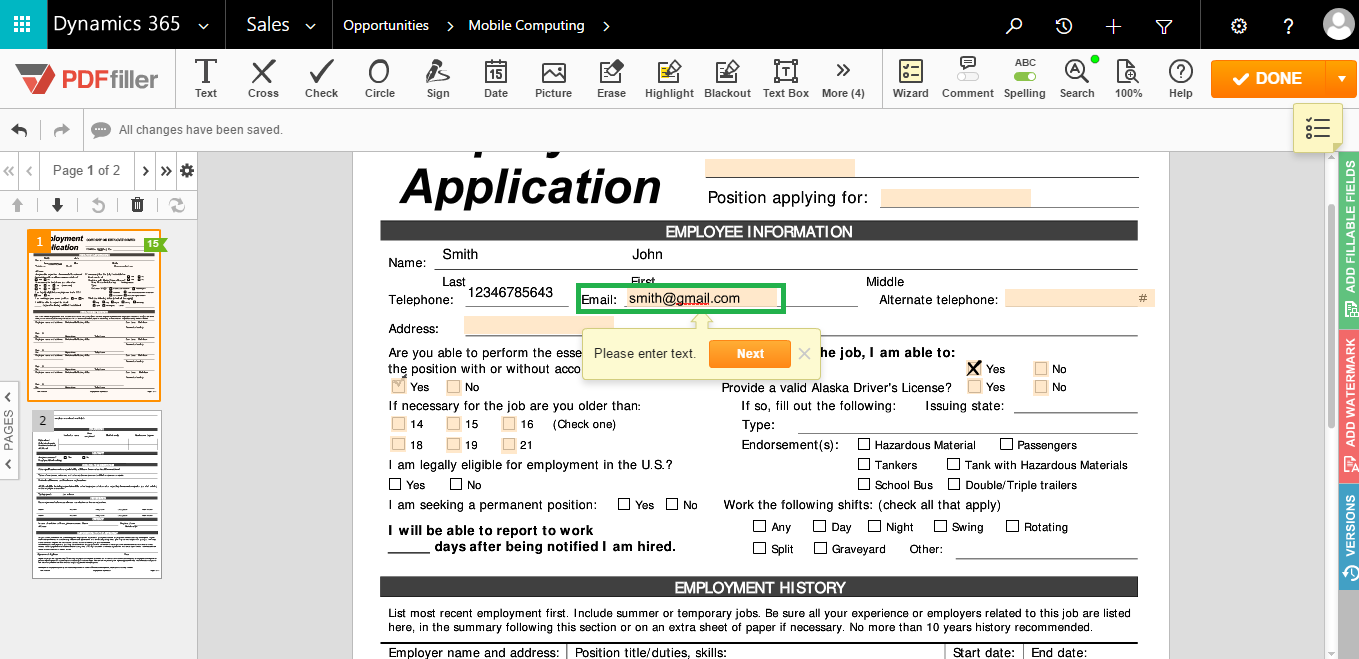The height and width of the screenshot is (659, 1359).
Task: Select the page 2 thumbnail
Action: click(97, 494)
